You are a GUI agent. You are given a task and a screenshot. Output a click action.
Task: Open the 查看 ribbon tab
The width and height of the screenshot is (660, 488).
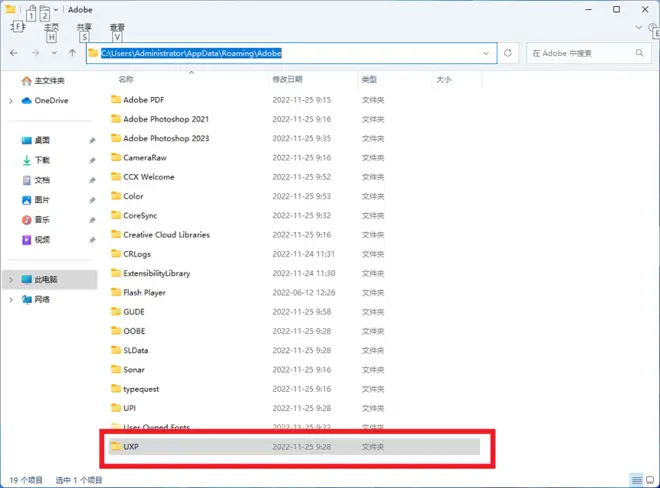pos(117,27)
